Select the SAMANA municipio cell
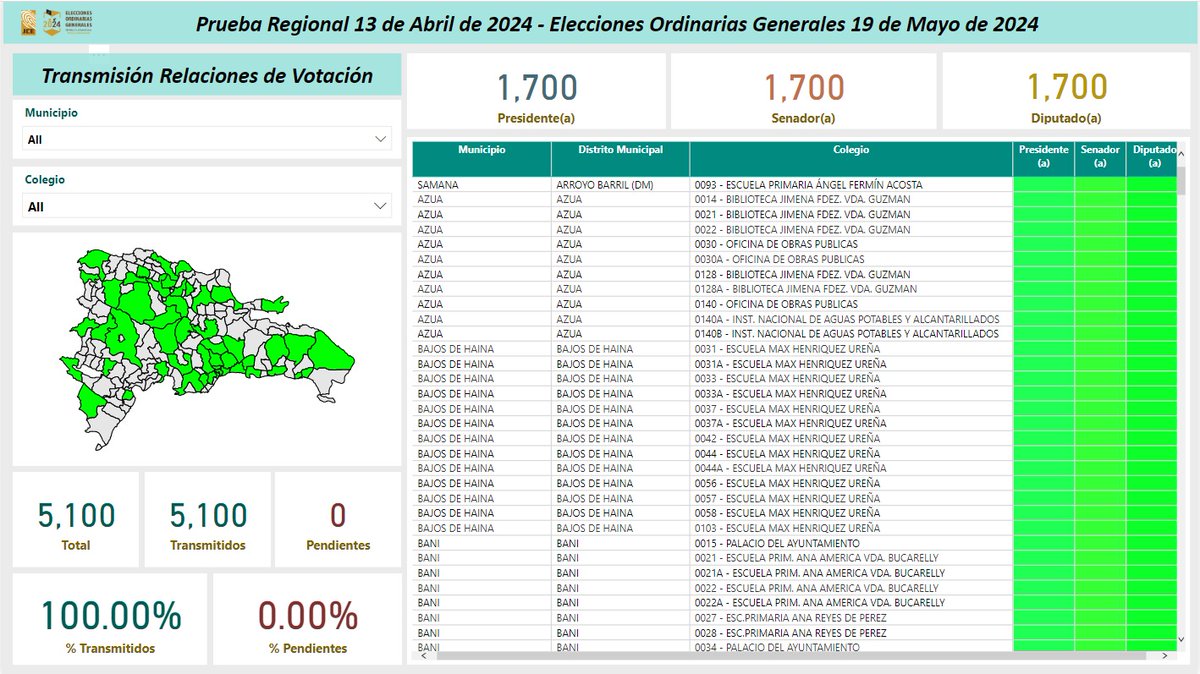1200x674 pixels. coord(482,184)
